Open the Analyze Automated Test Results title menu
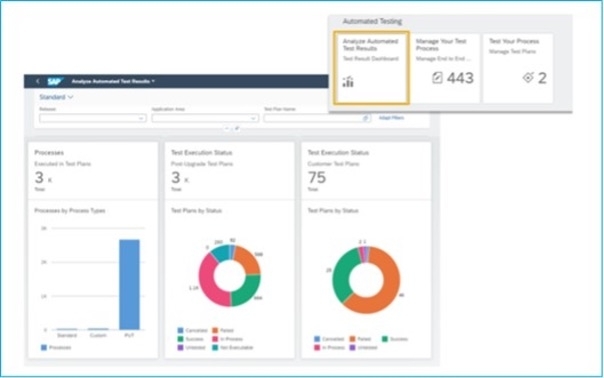 (x=113, y=81)
